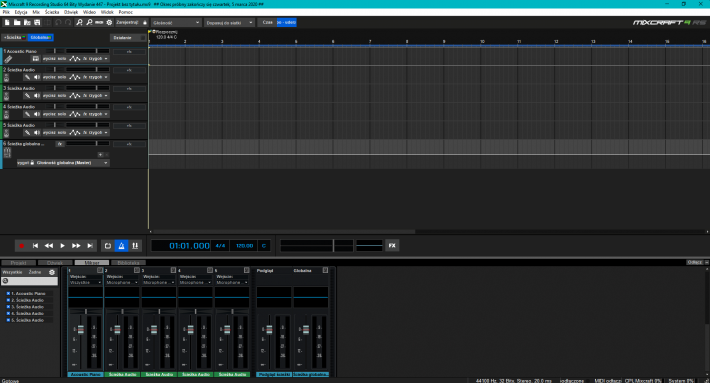Click mixer channel 1 volume fader
710x383 pixels.
pos(81,330)
